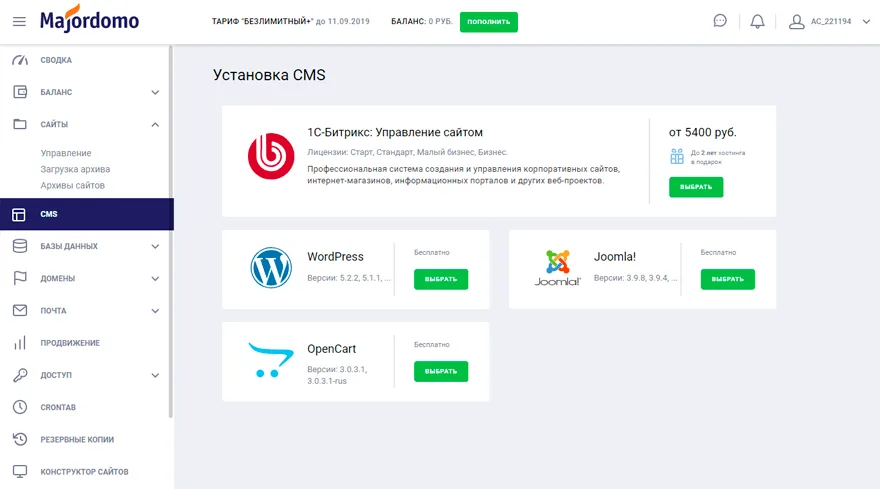Click the sidebar vertical scrollbar
This screenshot has height=489, width=880.
coord(171,231)
